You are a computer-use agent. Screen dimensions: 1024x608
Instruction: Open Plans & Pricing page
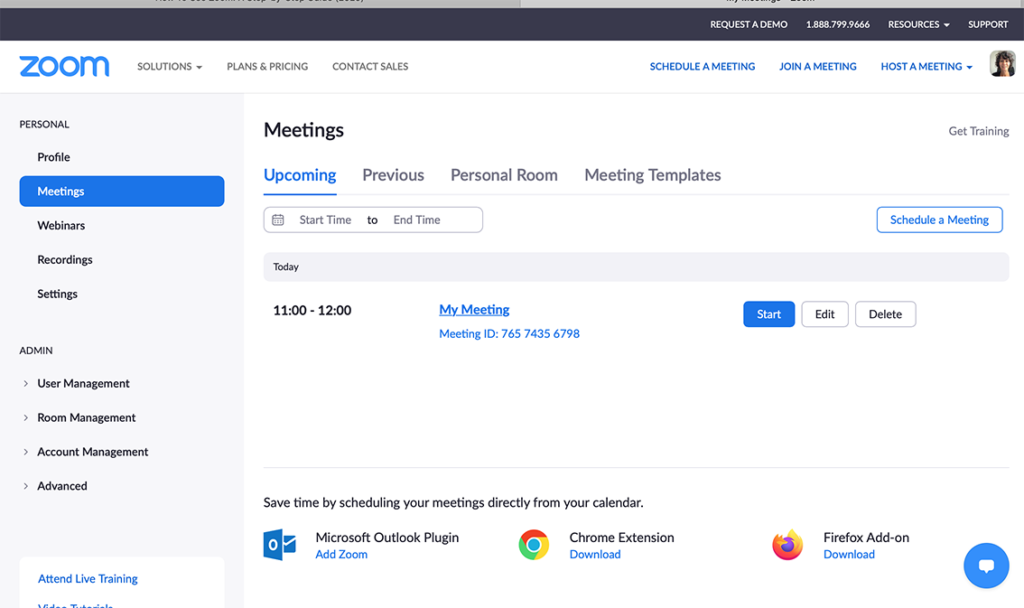pos(267,67)
